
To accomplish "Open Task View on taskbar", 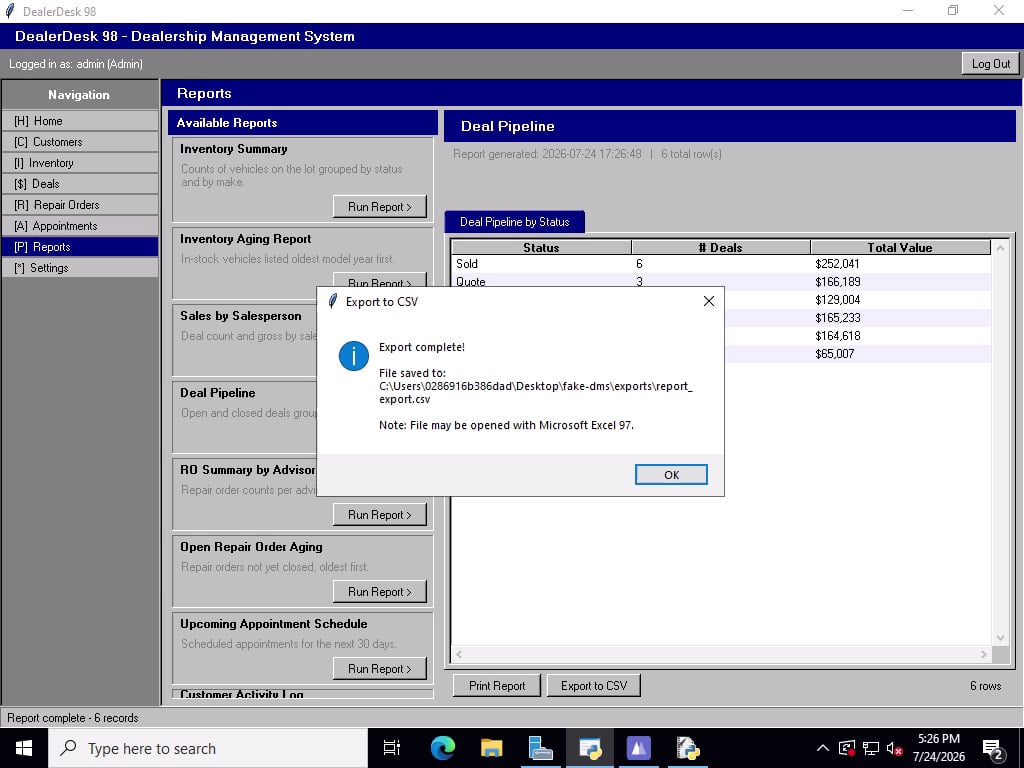I will pyautogui.click(x=392, y=748).
